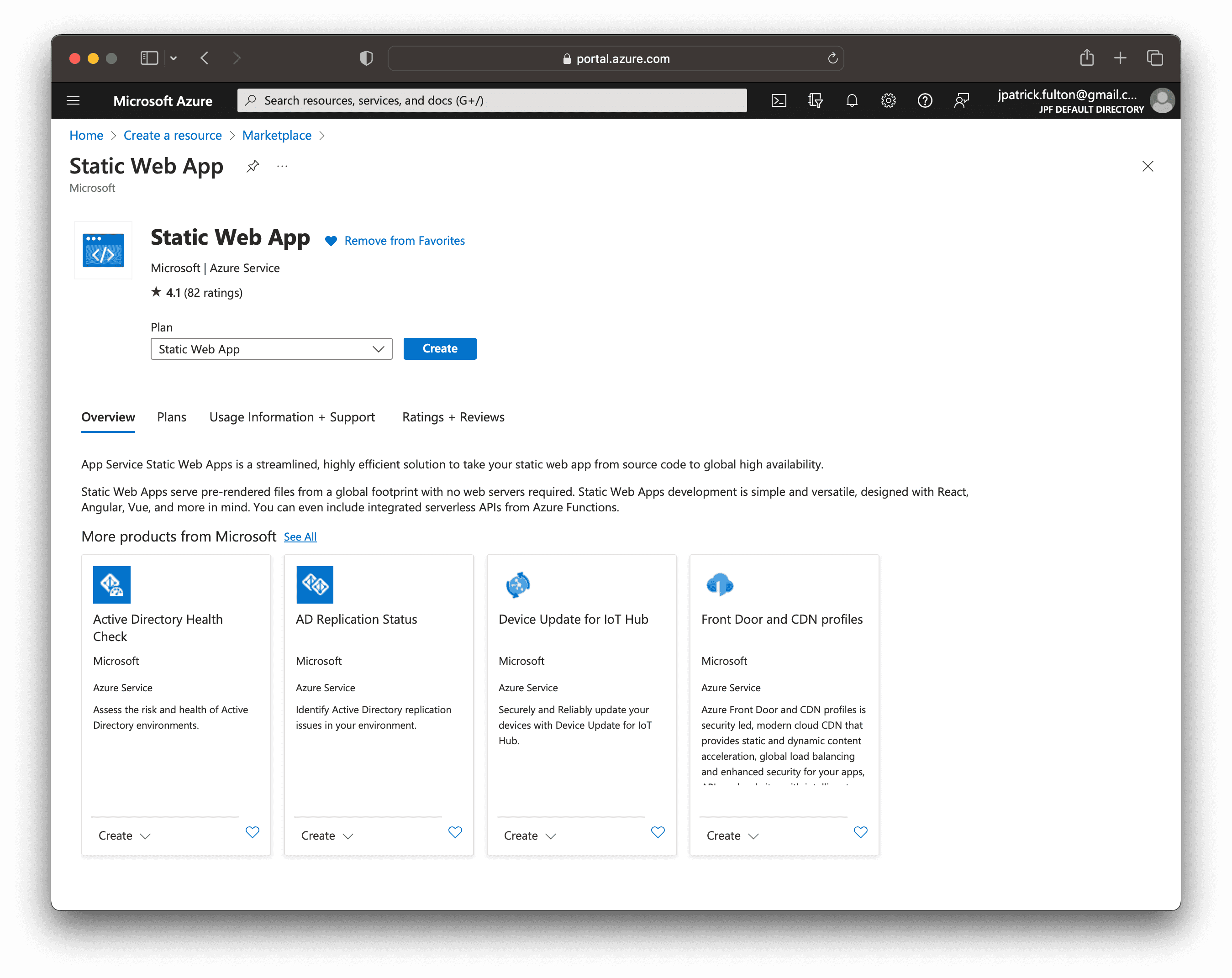
Task: Click the Static Web App product logo
Action: click(103, 250)
